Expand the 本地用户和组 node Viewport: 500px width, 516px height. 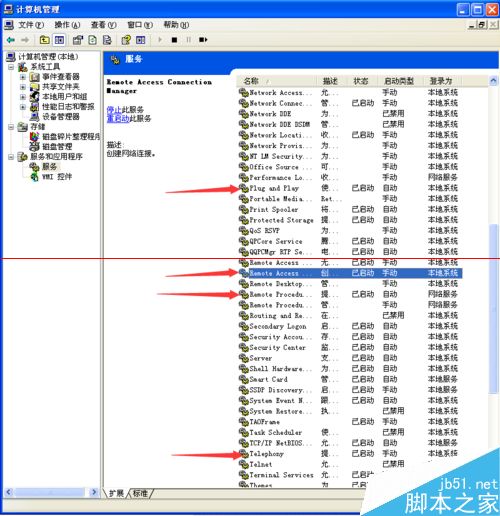pos(23,97)
